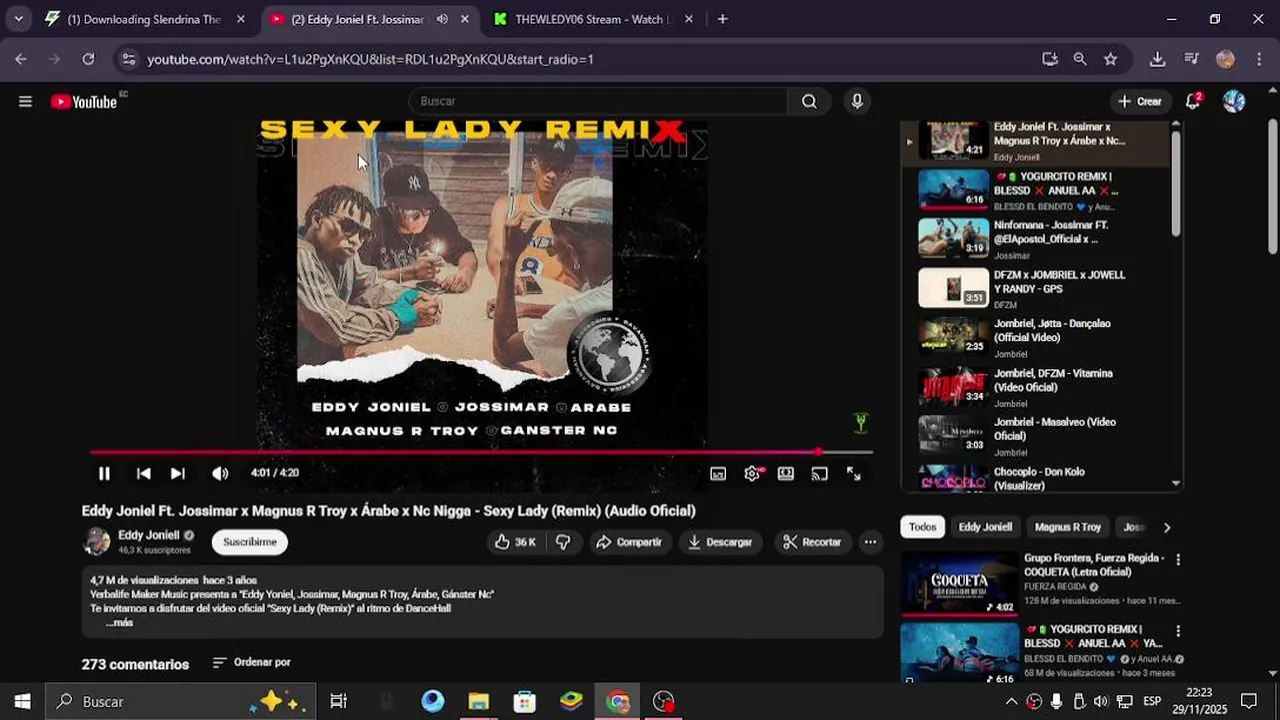1280x720 pixels.
Task: Select the Magnus R Troy filter chip
Action: click(x=1067, y=527)
